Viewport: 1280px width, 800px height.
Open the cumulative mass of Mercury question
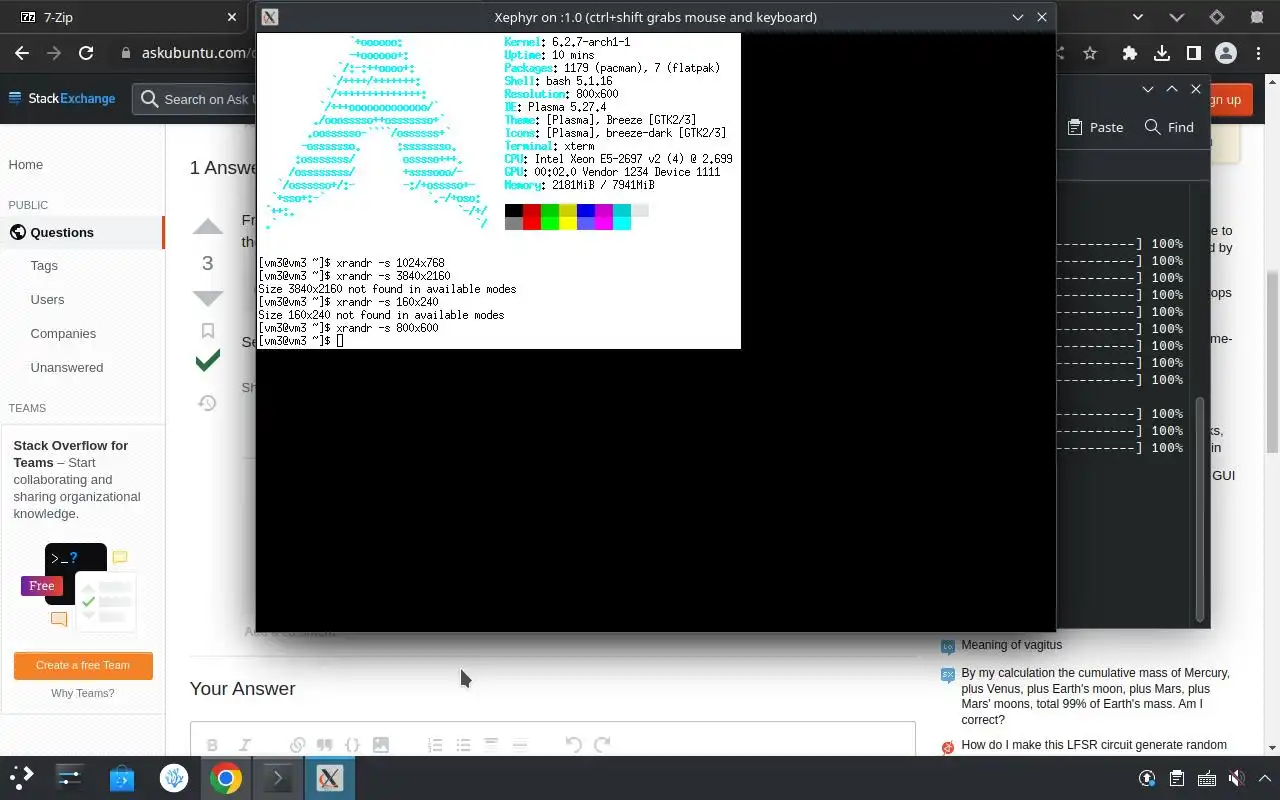(x=1095, y=696)
